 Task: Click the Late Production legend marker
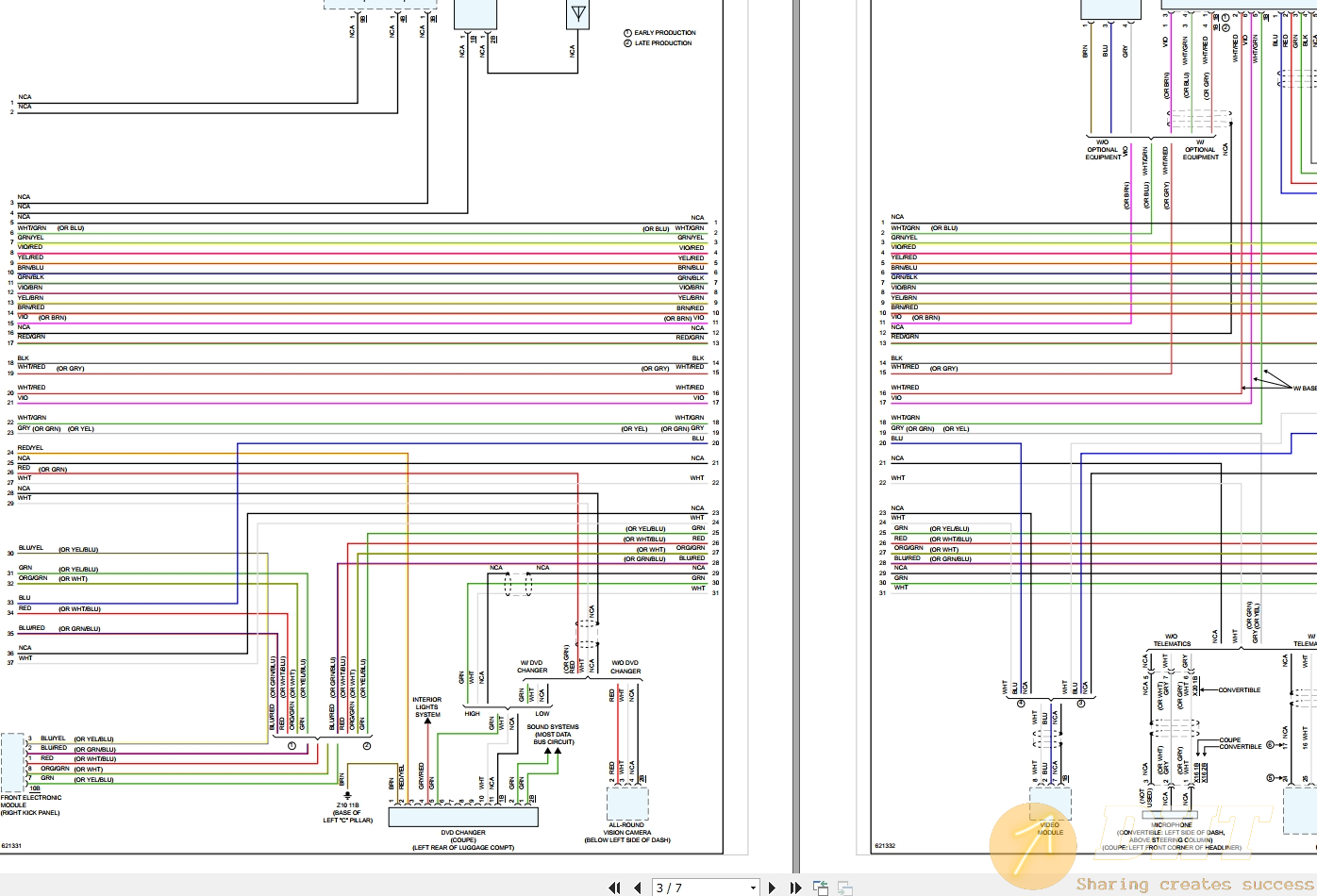(x=627, y=43)
